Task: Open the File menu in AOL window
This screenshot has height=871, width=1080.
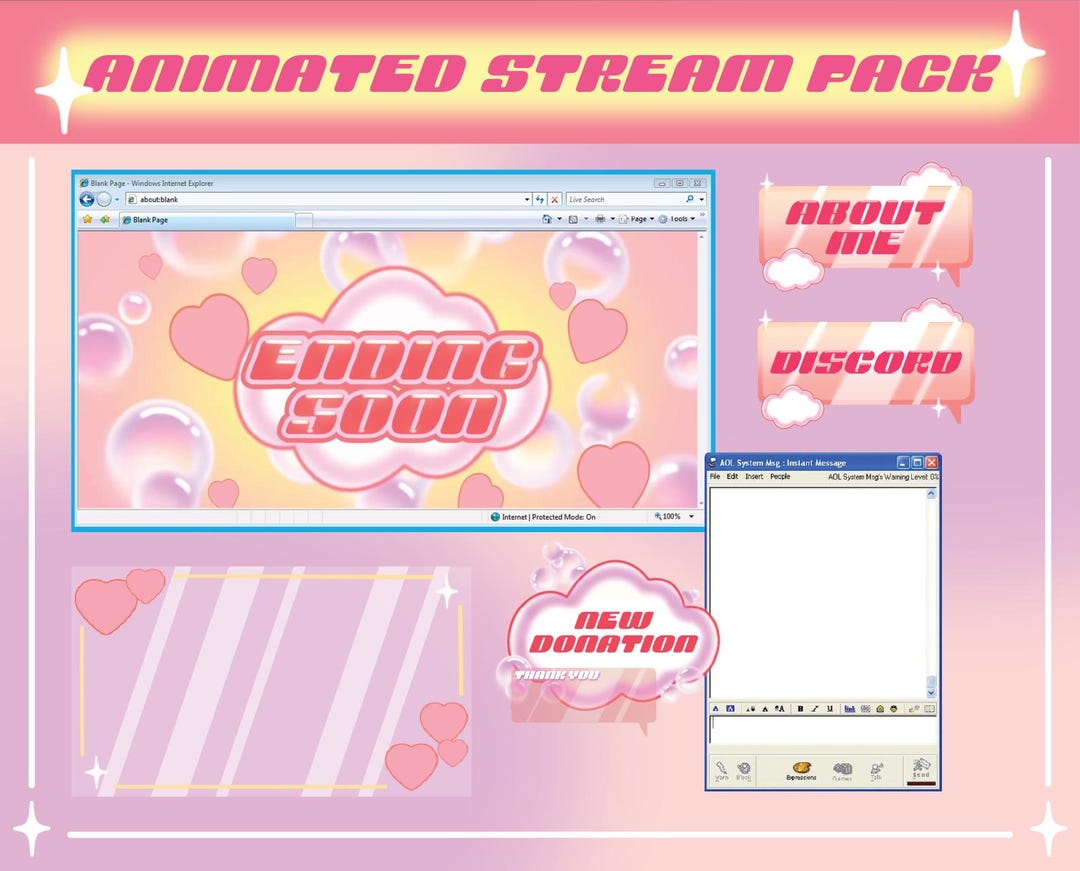Action: (714, 477)
